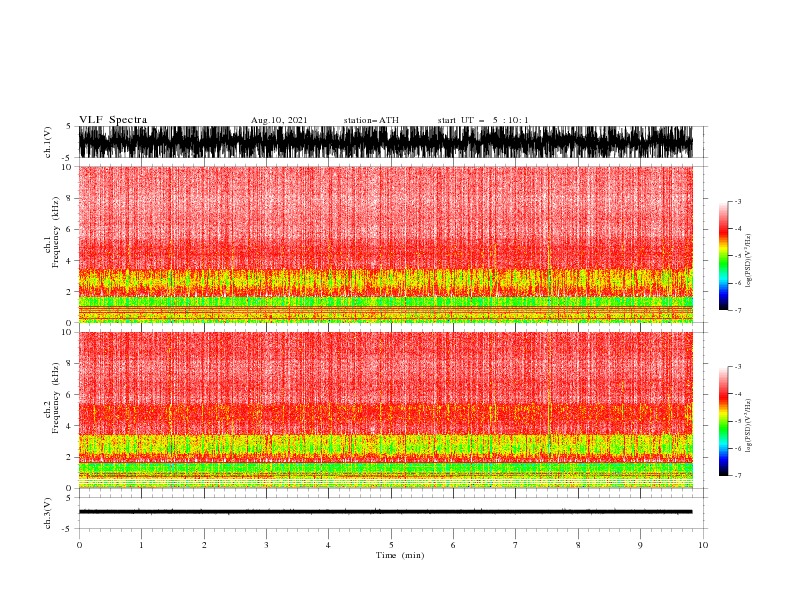Screen dimensions: 792x612
Task: Click time-axis tick label "3"
Action: click(x=266, y=545)
